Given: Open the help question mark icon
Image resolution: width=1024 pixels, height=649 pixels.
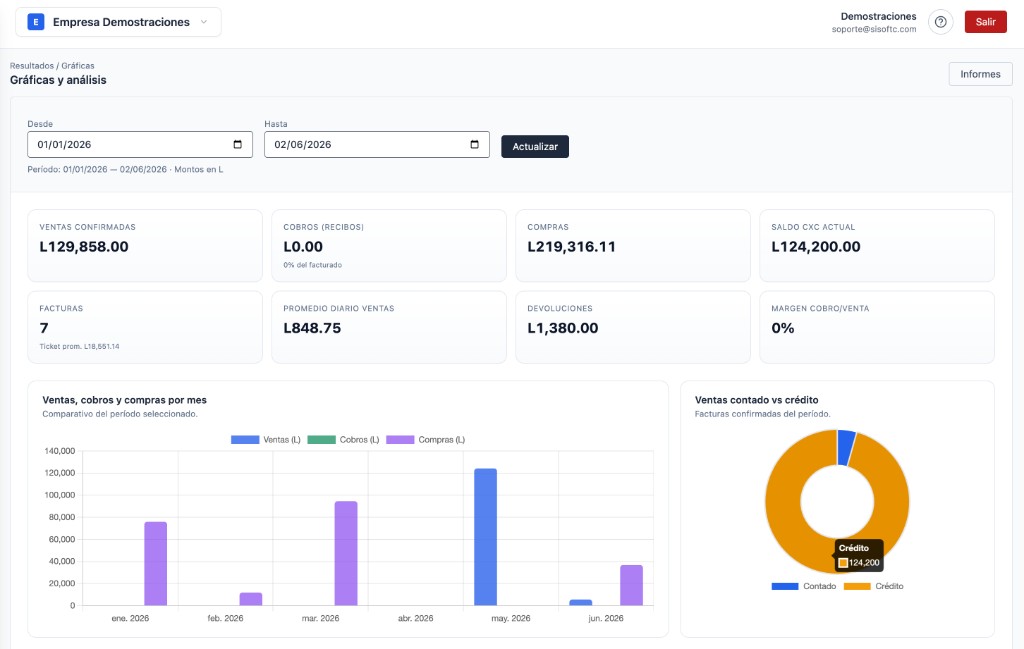Looking at the screenshot, I should pyautogui.click(x=940, y=22).
